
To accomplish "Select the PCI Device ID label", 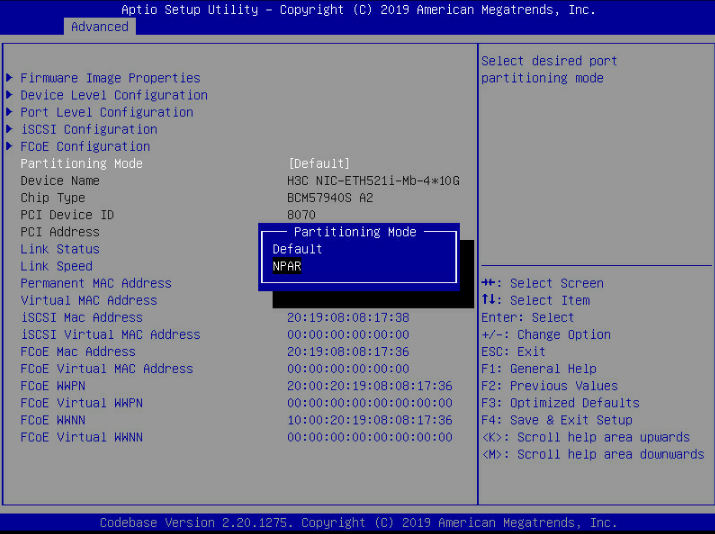I will coord(67,215).
